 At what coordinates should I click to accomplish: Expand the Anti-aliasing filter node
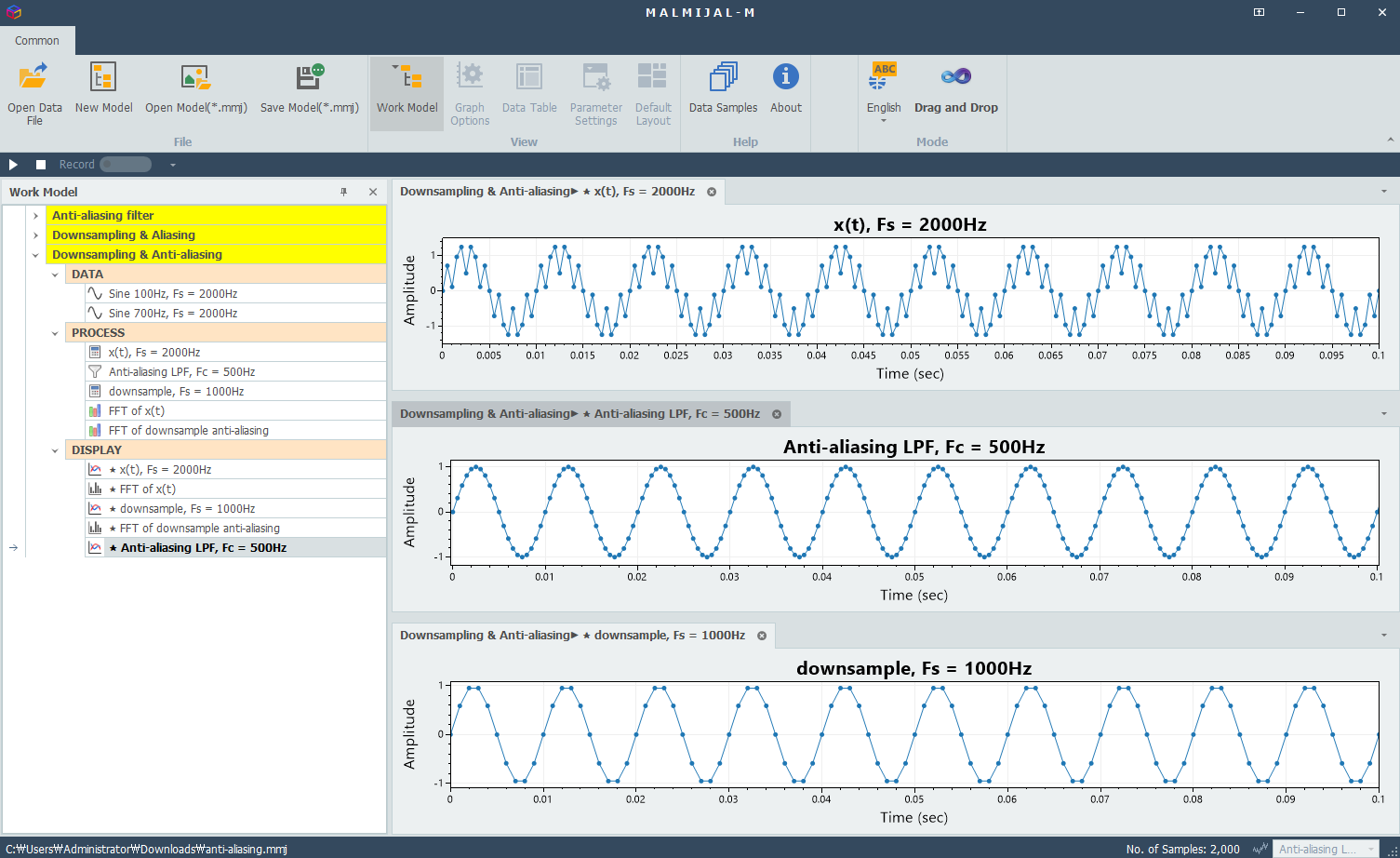[36, 215]
